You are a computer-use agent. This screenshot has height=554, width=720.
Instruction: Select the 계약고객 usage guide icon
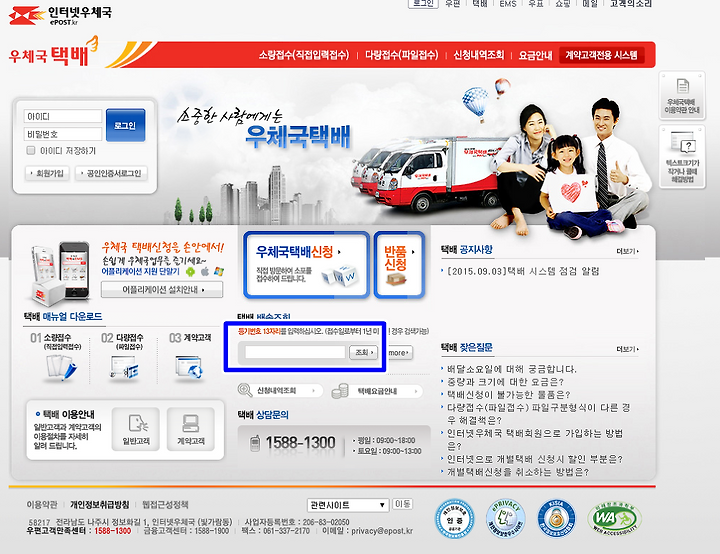pyautogui.click(x=191, y=429)
